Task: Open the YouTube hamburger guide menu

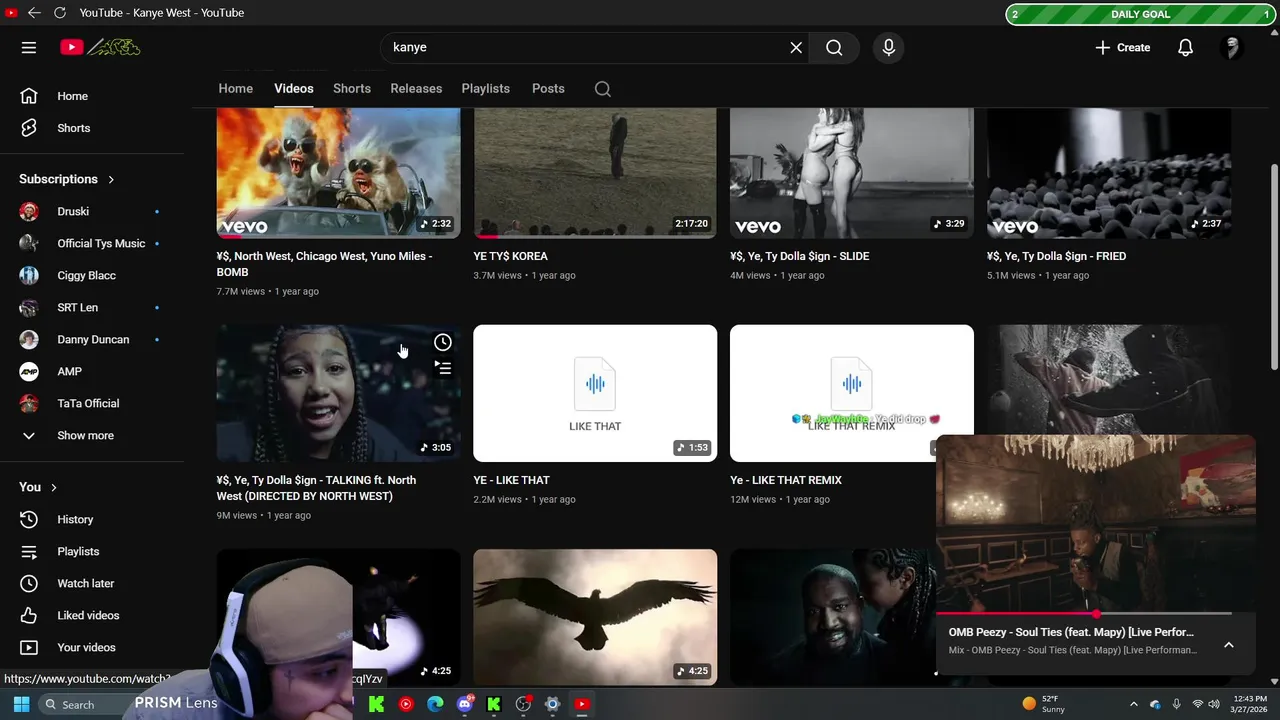Action: [29, 47]
